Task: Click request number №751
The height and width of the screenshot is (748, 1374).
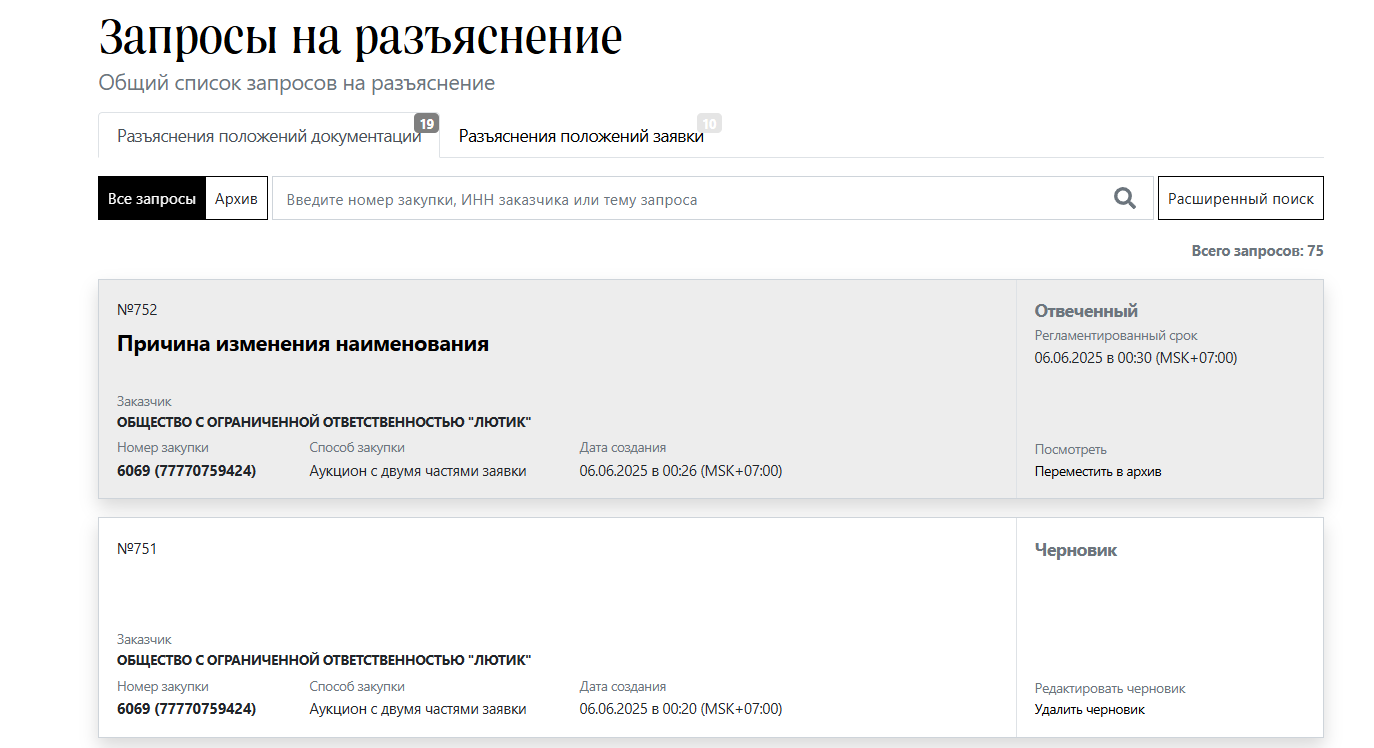Action: (137, 549)
